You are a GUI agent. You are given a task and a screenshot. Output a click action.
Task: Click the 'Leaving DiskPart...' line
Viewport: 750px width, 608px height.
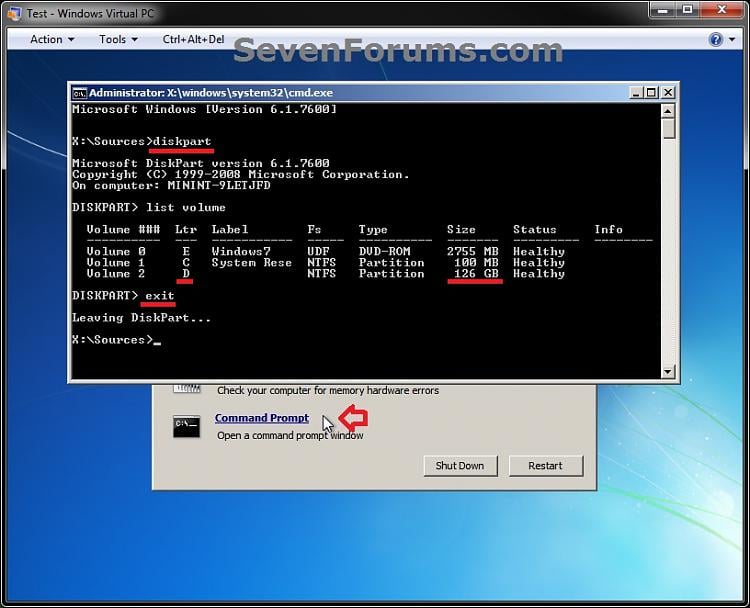click(141, 318)
